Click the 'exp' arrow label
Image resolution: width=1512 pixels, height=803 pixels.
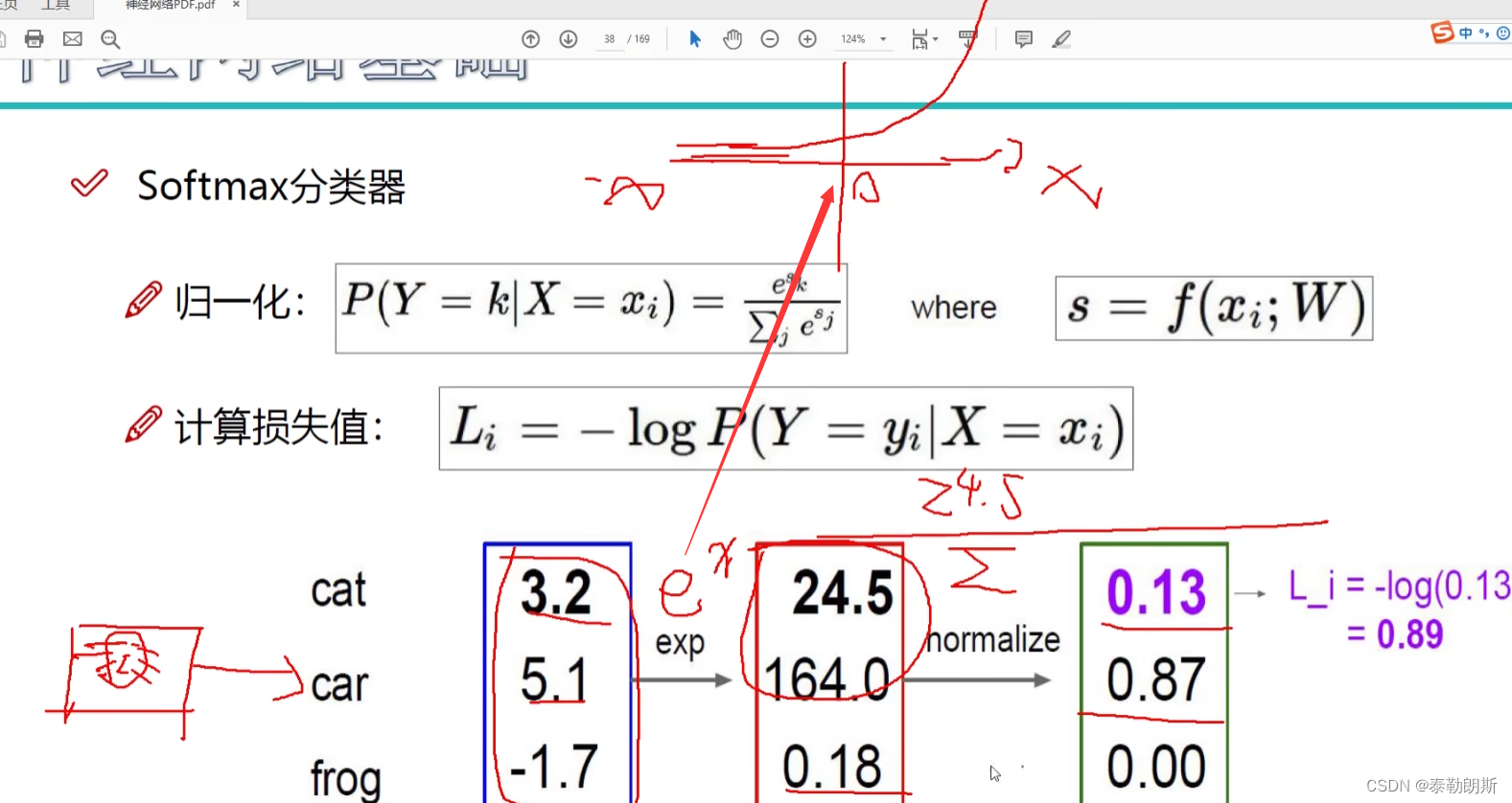[x=680, y=644]
